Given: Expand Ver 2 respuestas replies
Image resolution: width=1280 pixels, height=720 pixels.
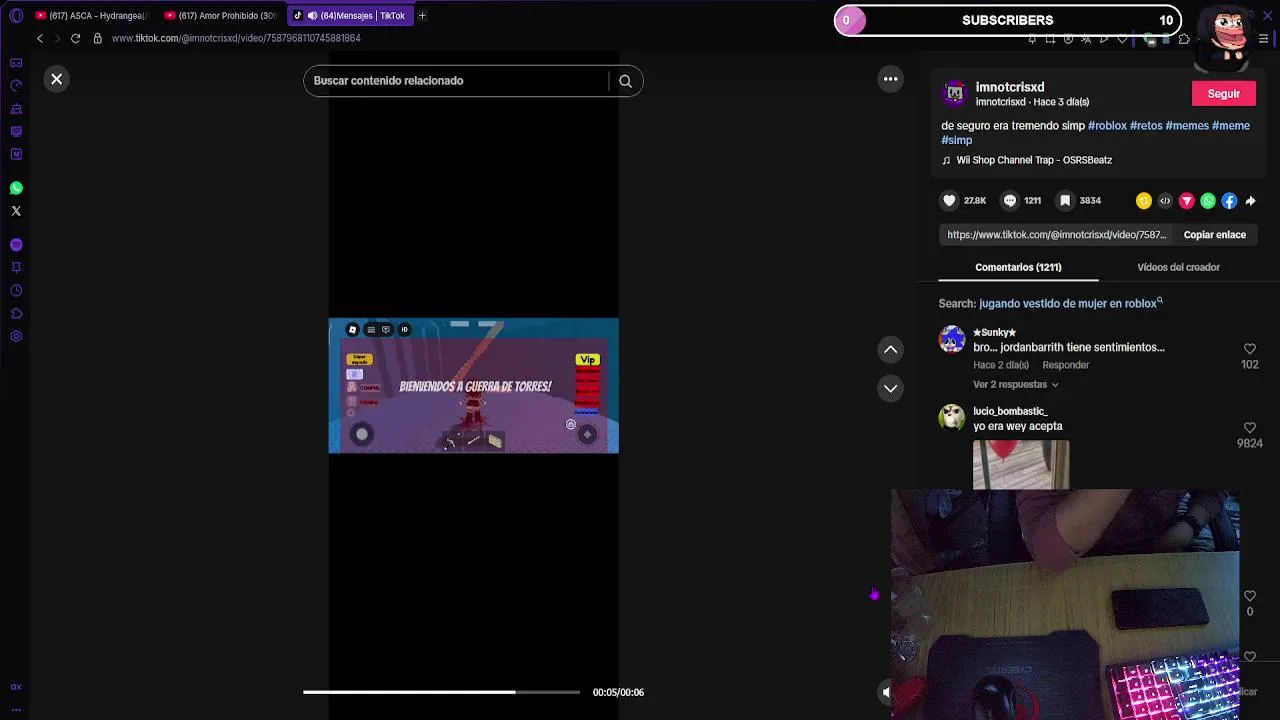Looking at the screenshot, I should tap(1016, 385).
